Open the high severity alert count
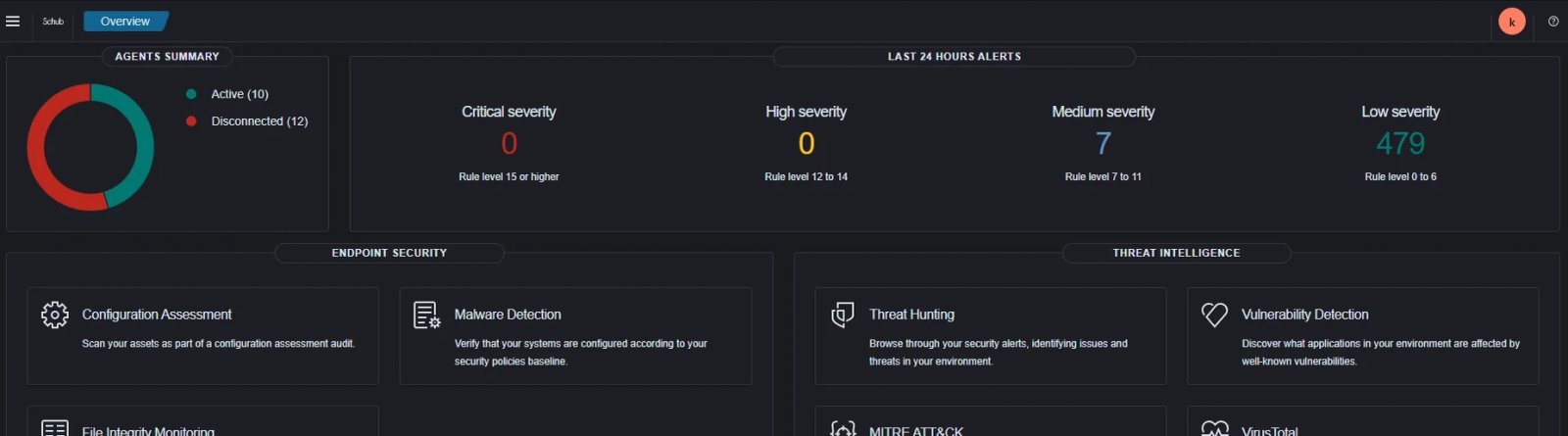The image size is (1568, 436). (x=806, y=144)
